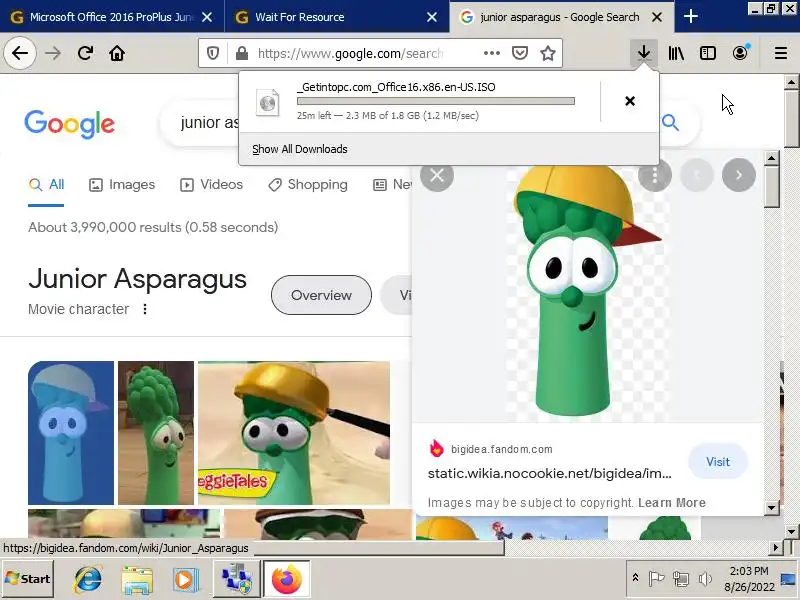Viewport: 800px width, 600px height.
Task: Select the Videos search filter
Action: click(x=211, y=185)
